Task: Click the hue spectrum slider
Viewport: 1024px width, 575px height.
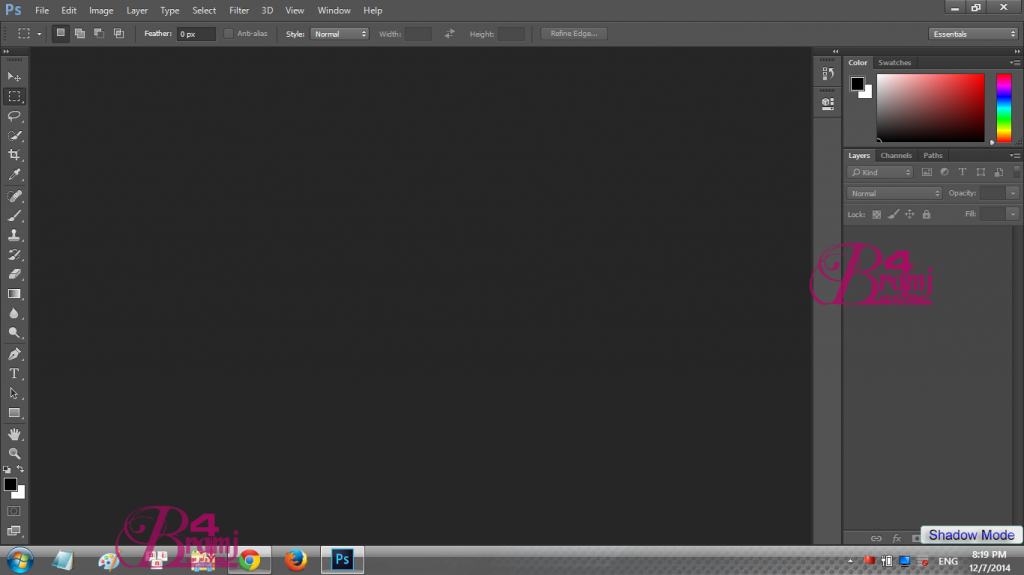Action: (1004, 107)
